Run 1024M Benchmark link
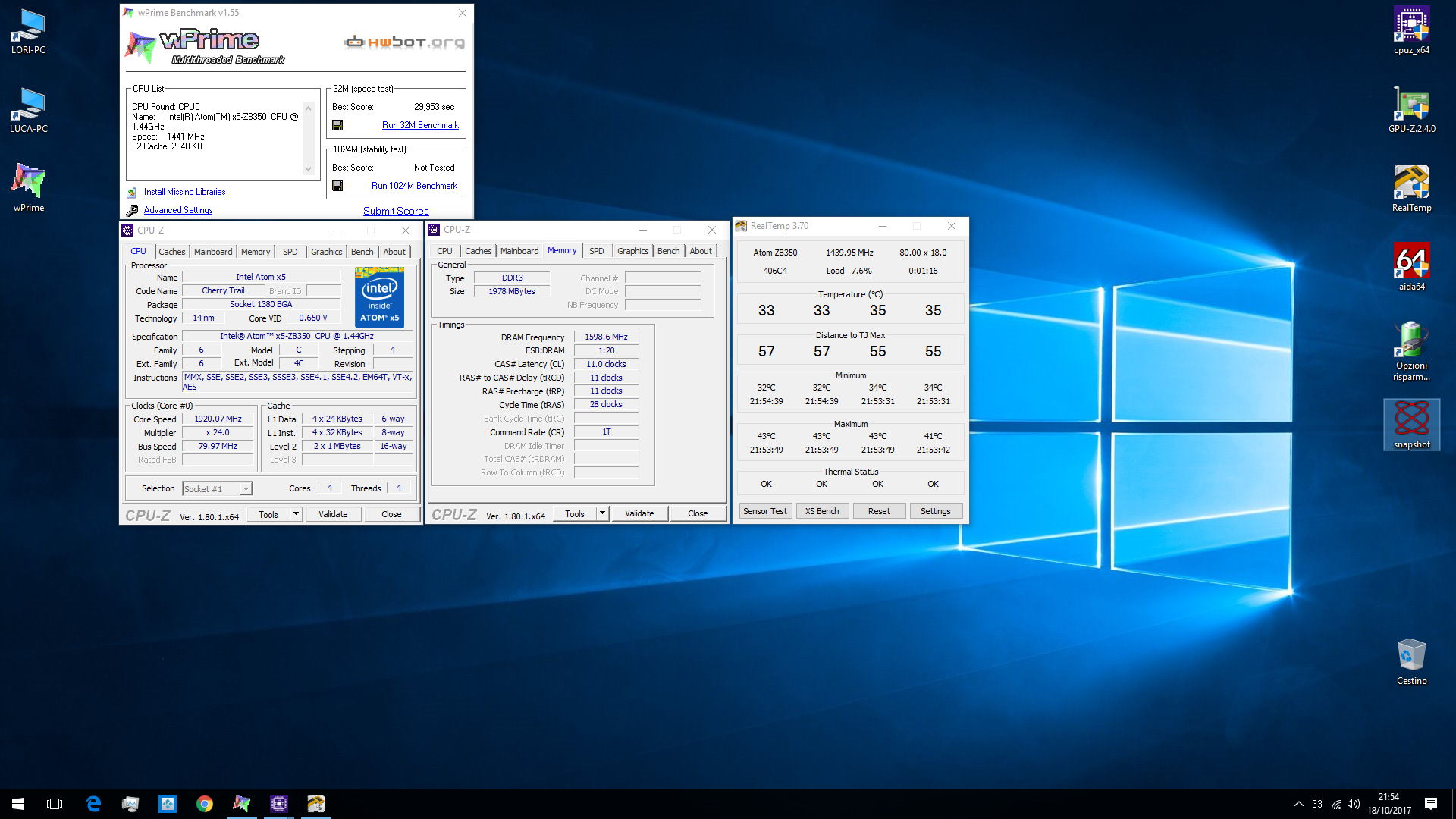 coord(414,186)
